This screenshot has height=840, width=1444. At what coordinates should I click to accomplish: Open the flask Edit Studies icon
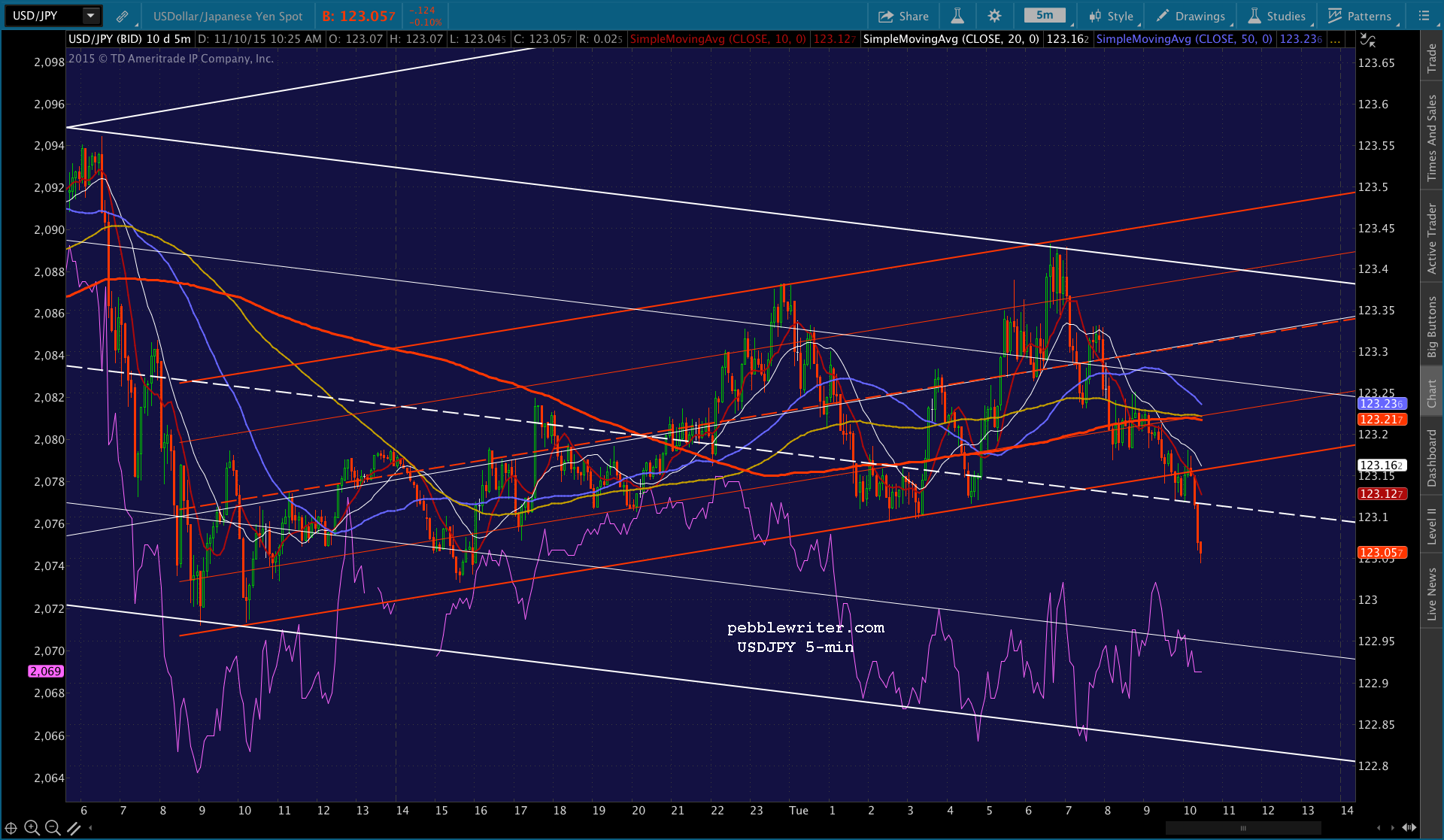point(957,16)
